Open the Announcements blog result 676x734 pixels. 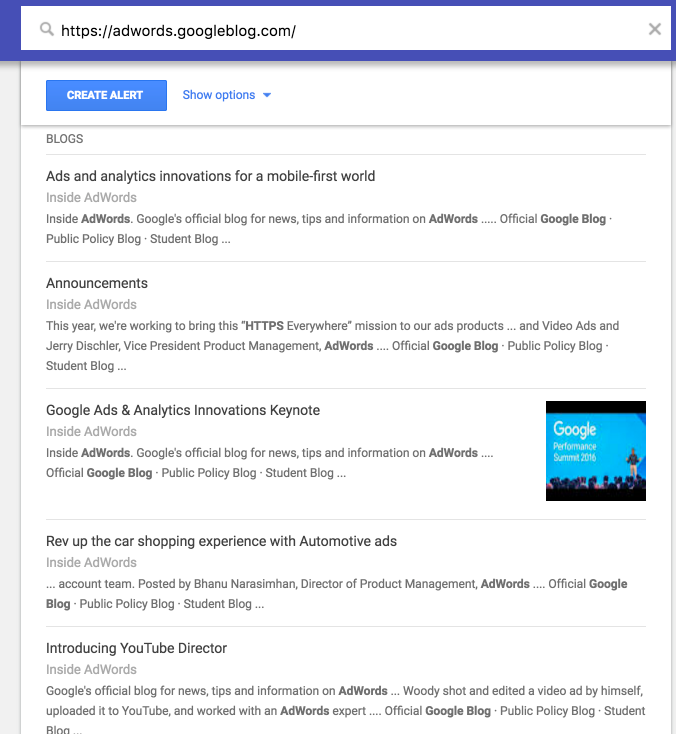pos(97,283)
